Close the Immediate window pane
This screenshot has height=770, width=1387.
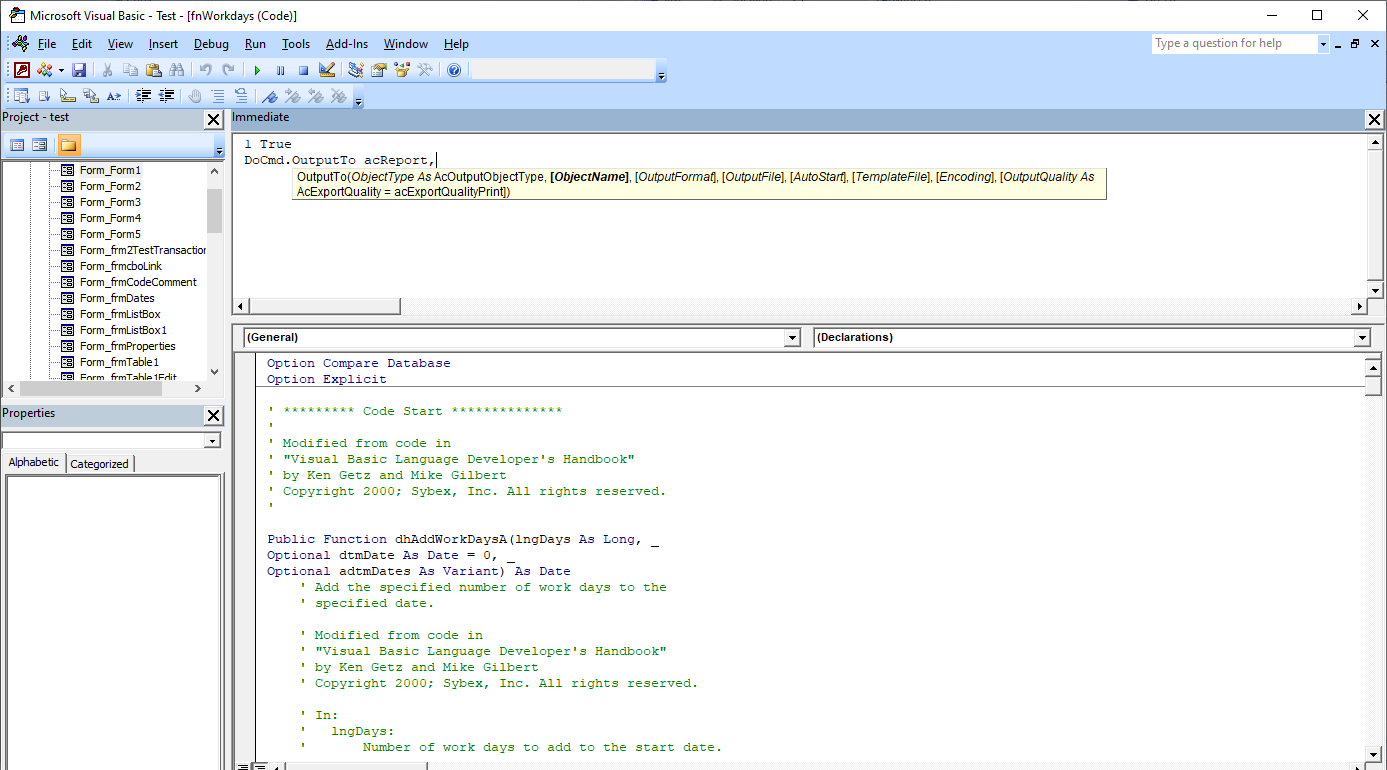point(1374,119)
